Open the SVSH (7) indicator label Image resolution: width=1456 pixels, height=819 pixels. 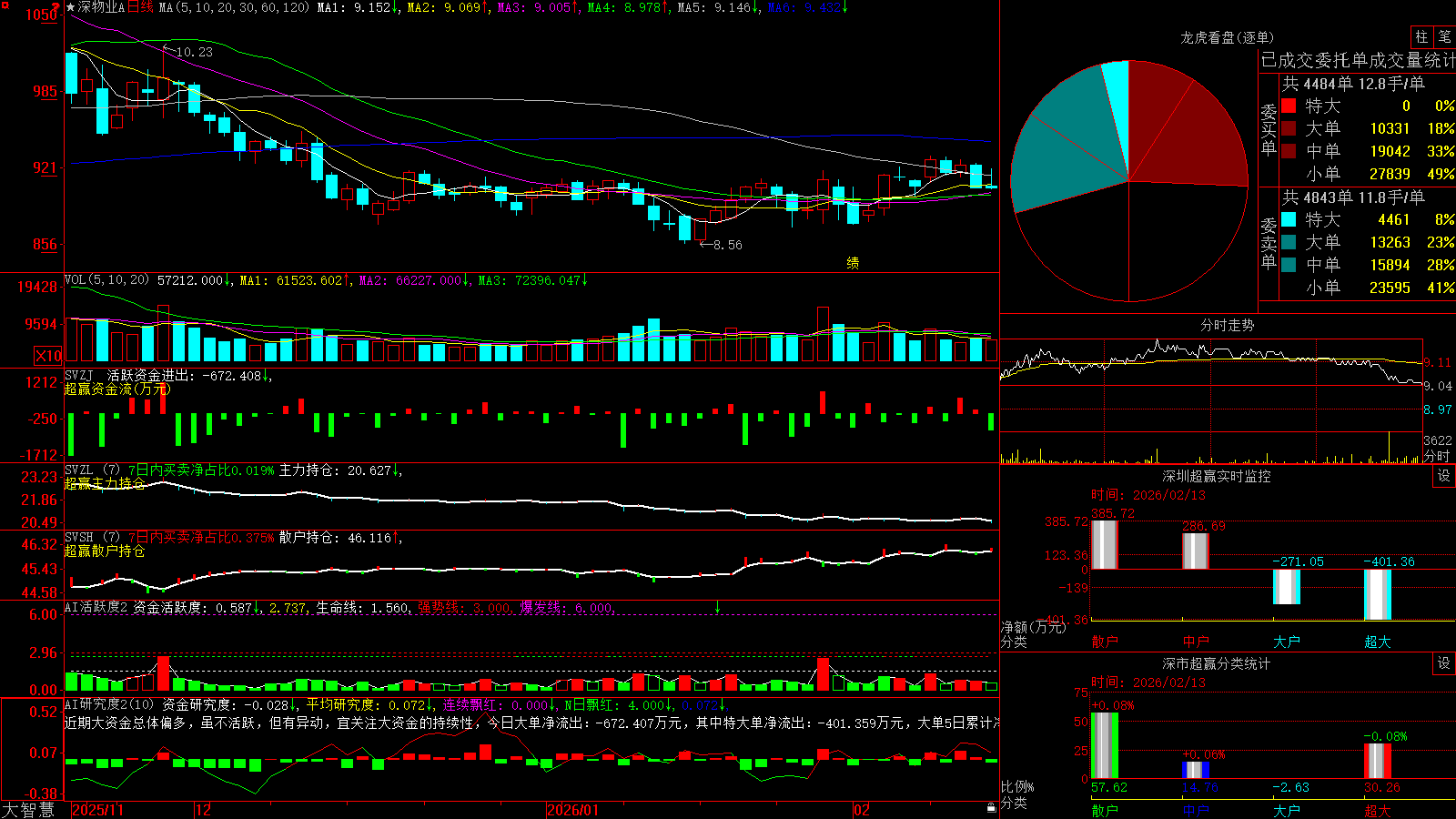[x=92, y=538]
